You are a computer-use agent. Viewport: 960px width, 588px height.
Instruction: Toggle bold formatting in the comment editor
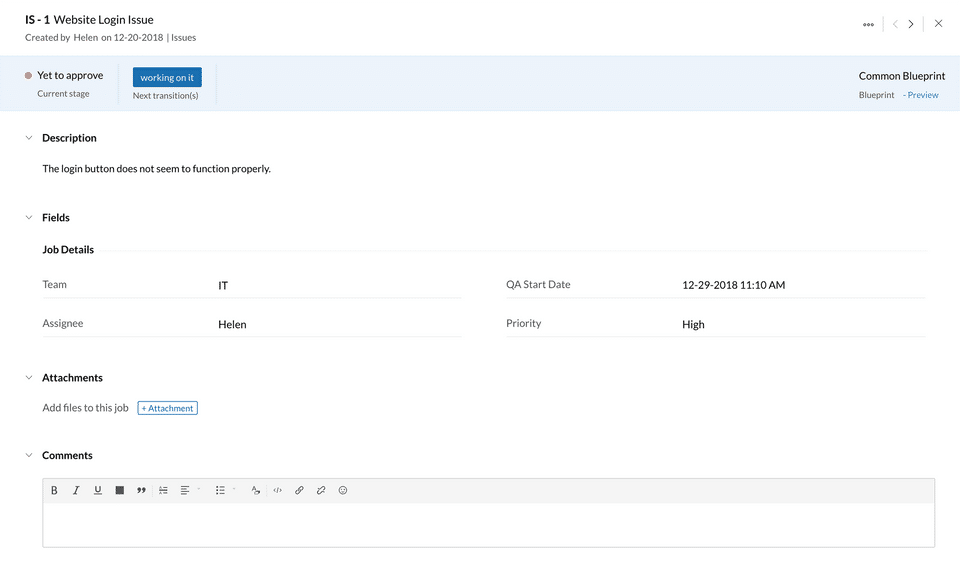pos(54,490)
